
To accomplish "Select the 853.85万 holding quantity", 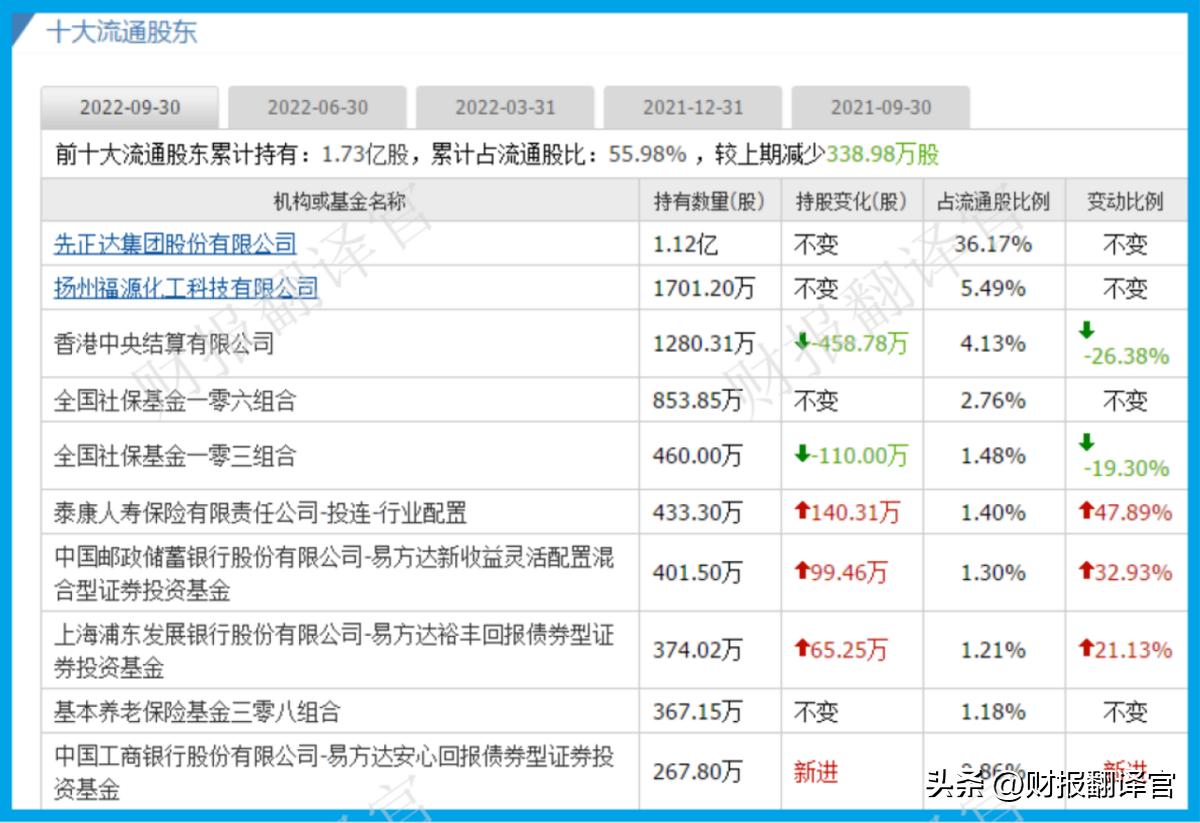I will pos(698,401).
